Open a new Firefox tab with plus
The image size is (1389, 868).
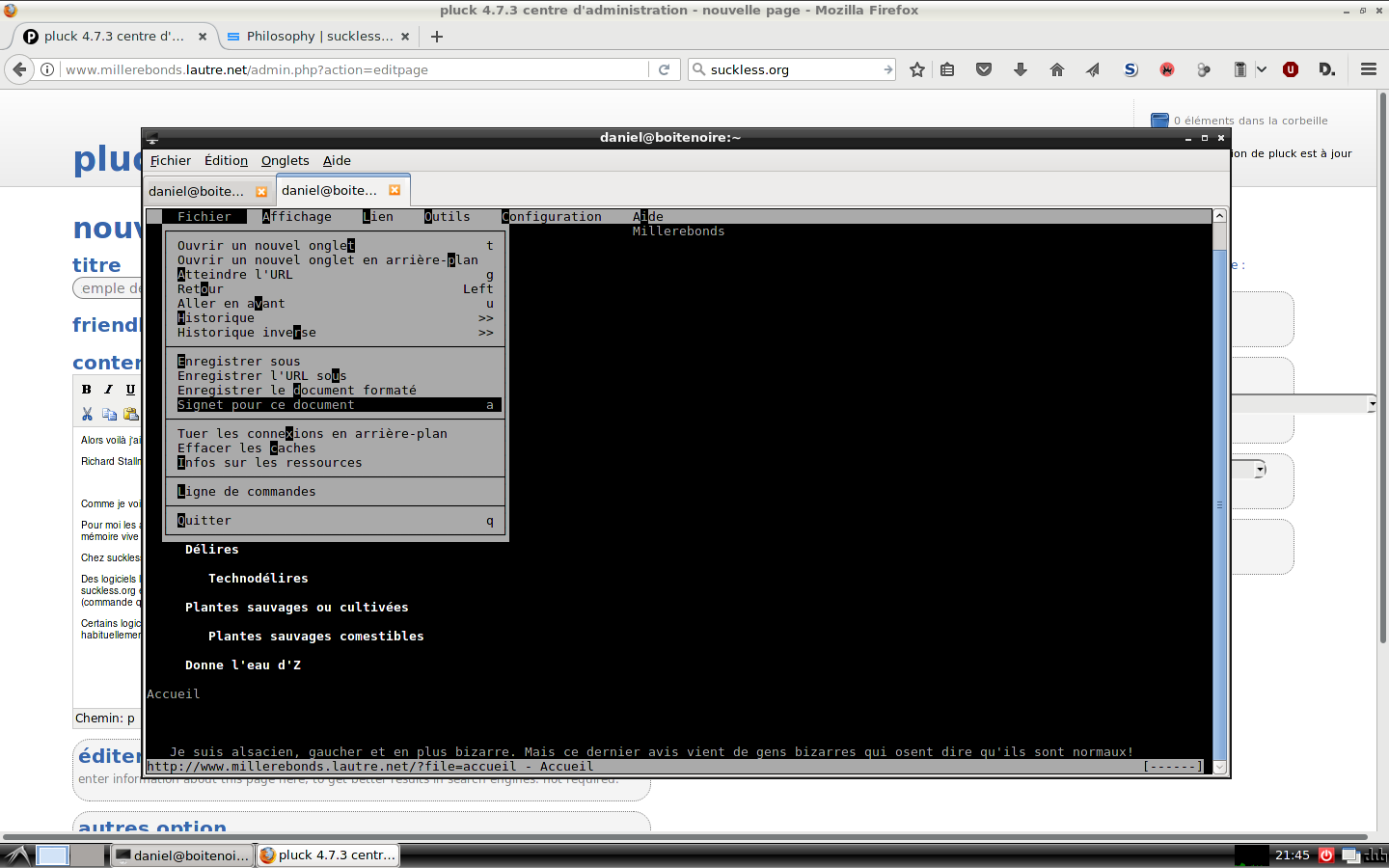pos(437,37)
